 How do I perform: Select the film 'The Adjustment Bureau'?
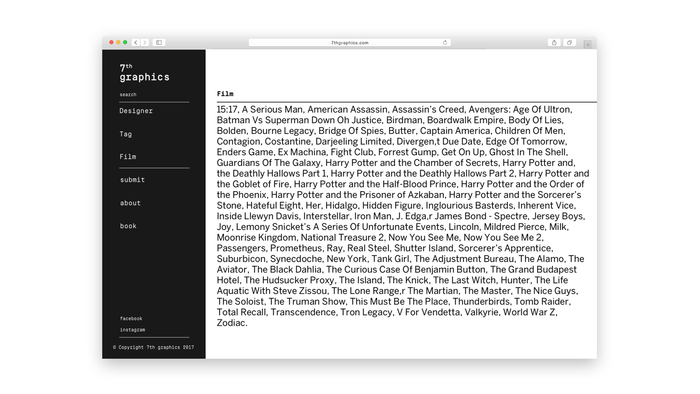point(464,260)
